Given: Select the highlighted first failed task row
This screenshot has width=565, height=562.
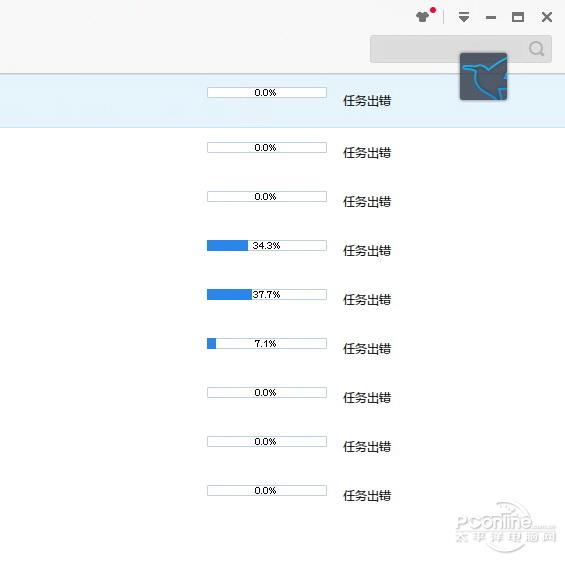Looking at the screenshot, I should click(x=282, y=101).
